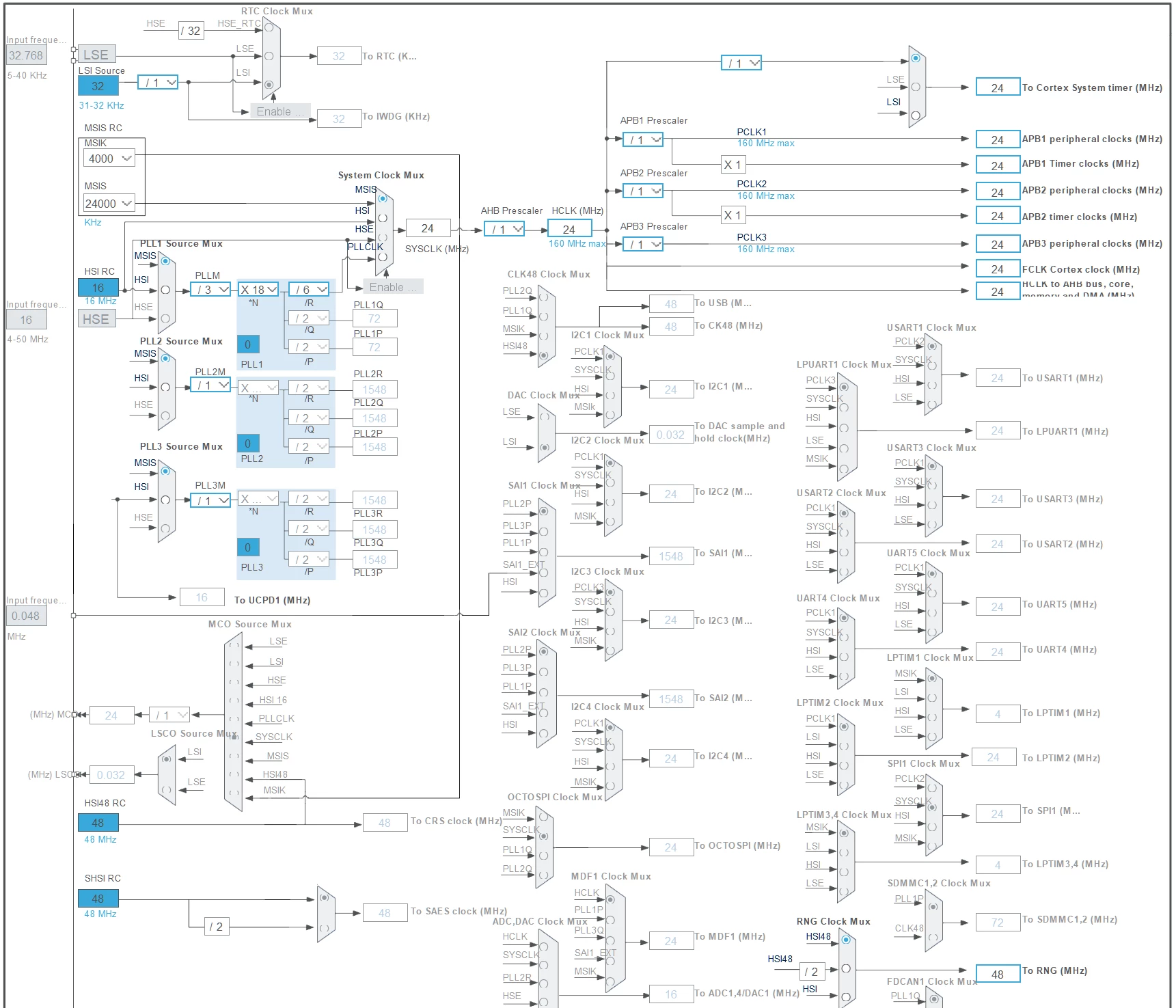This screenshot has height=1008, width=1176.
Task: Click the HSE / 32 divider box
Action: coord(191,31)
